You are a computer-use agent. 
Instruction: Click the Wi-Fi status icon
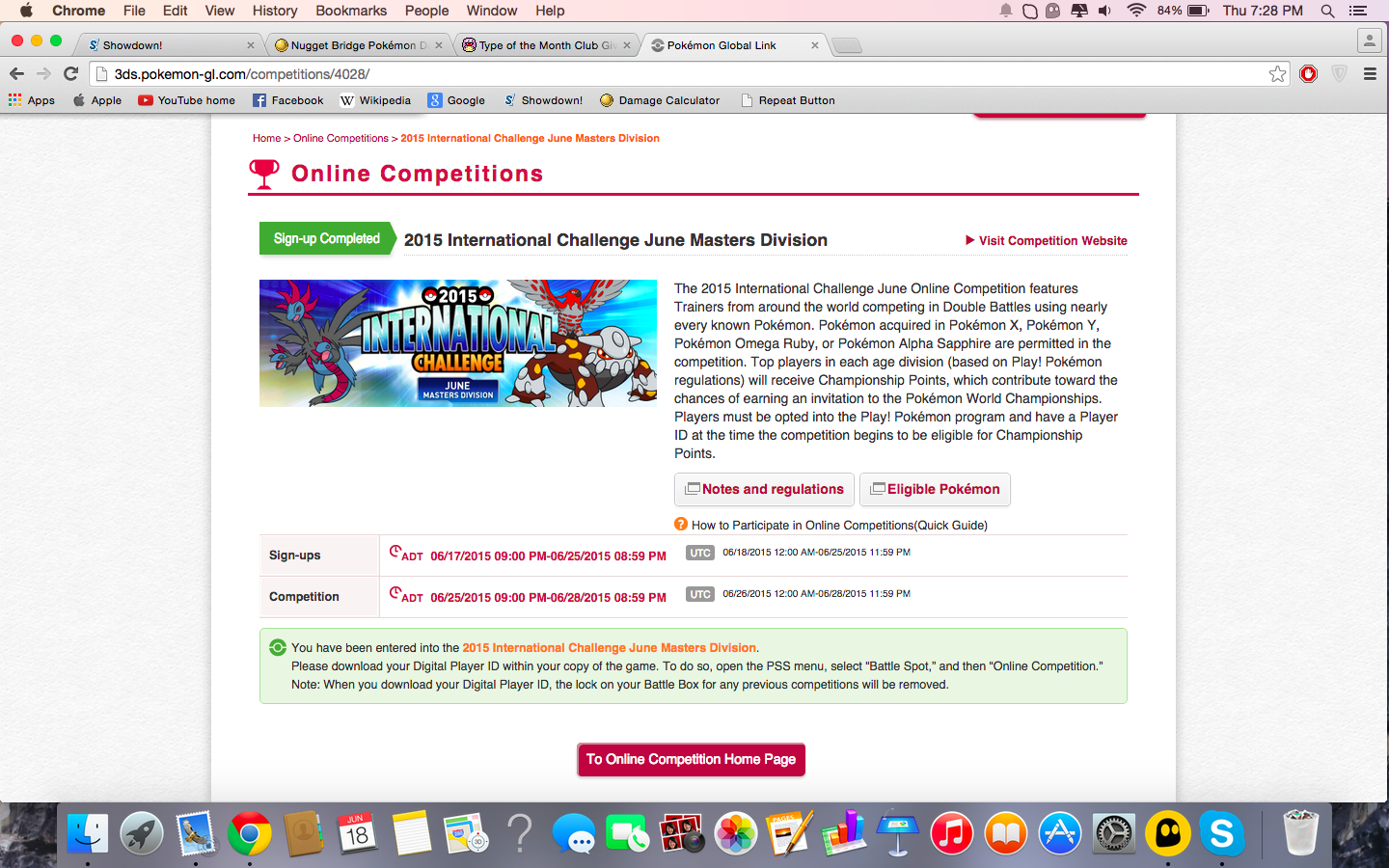(x=1136, y=11)
